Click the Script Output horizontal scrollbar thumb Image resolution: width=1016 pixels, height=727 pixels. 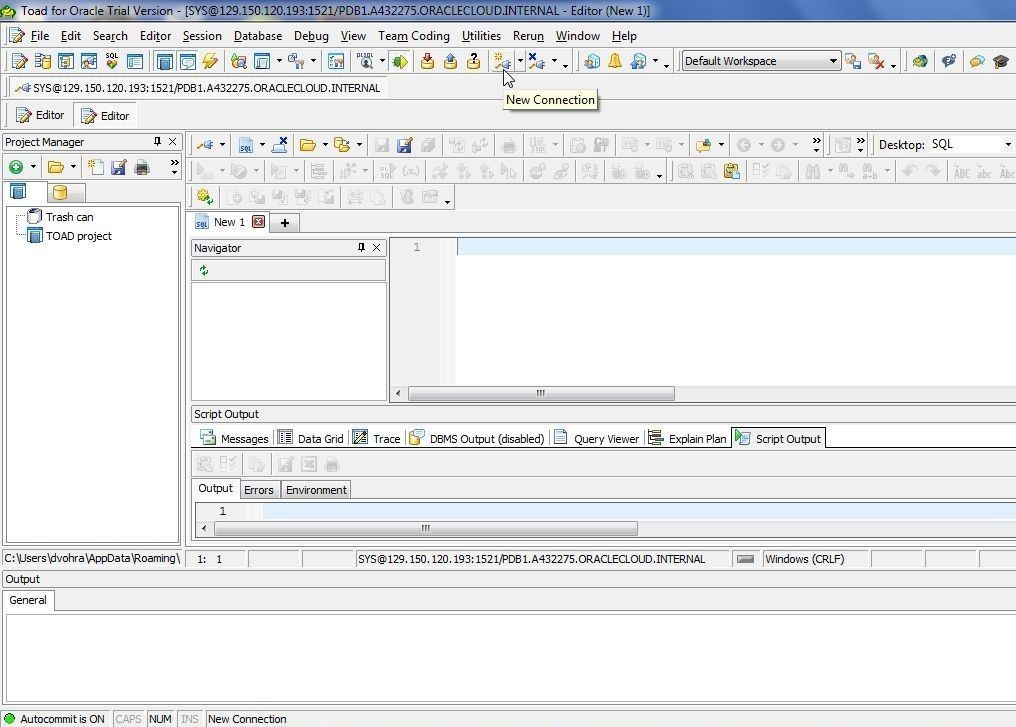(x=426, y=529)
